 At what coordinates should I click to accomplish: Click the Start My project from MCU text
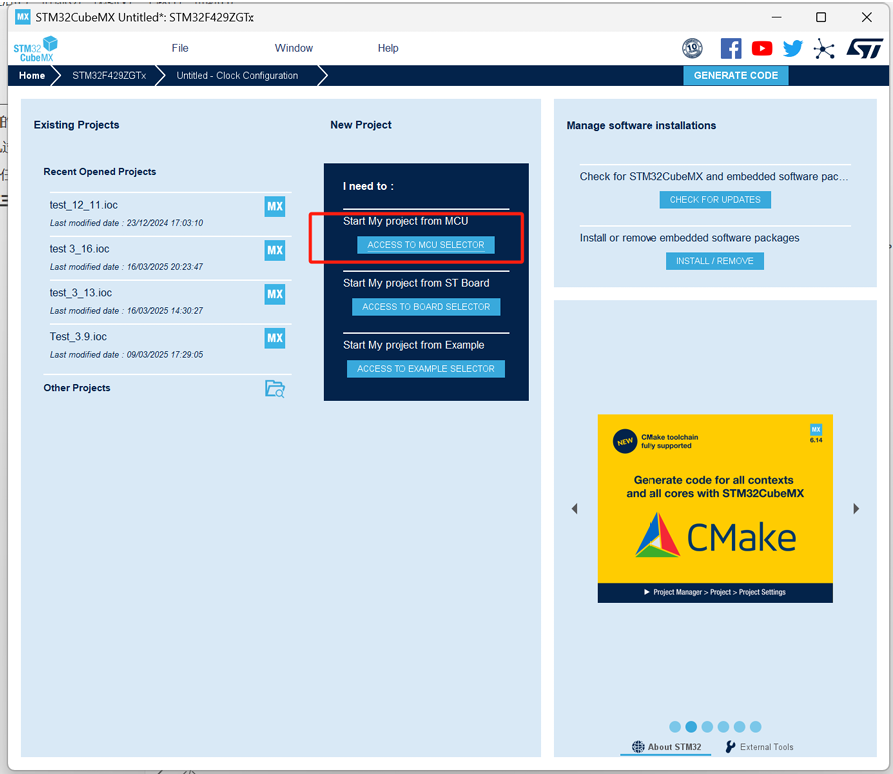(x=405, y=221)
